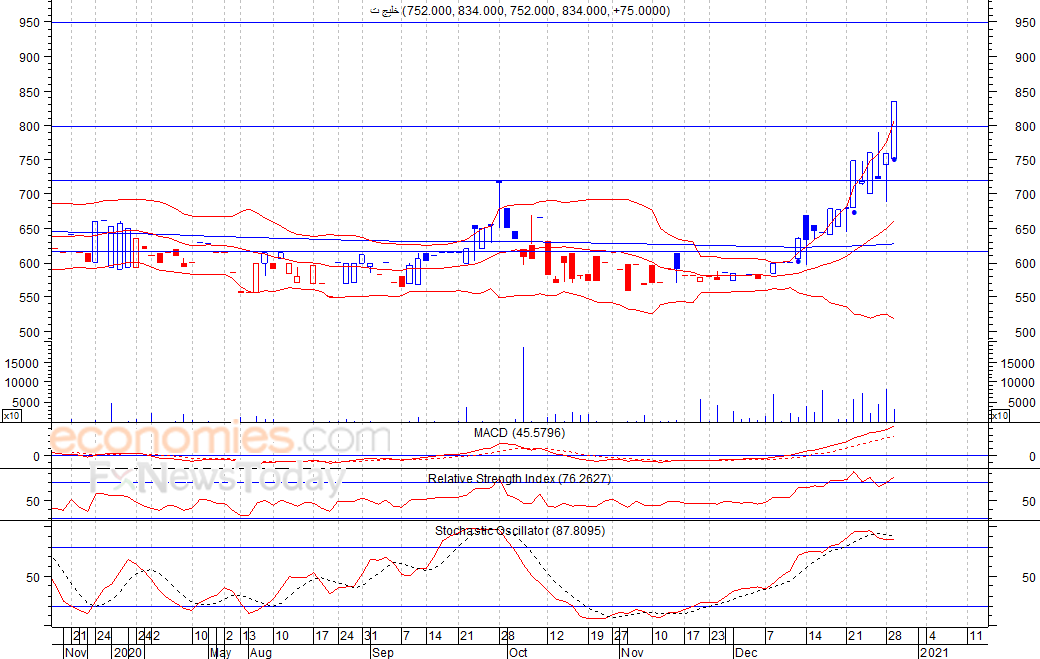Click the Oct month label on date axis
The width and height of the screenshot is (1040, 659).
tap(517, 652)
